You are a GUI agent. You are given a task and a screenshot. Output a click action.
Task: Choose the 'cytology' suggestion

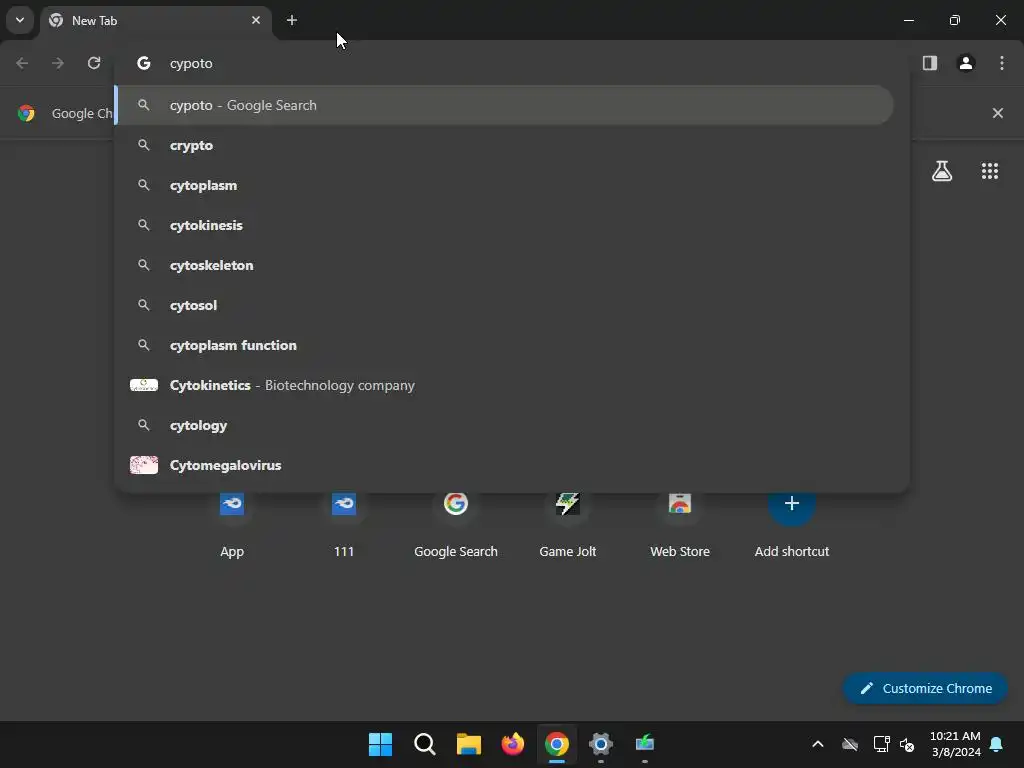click(504, 425)
